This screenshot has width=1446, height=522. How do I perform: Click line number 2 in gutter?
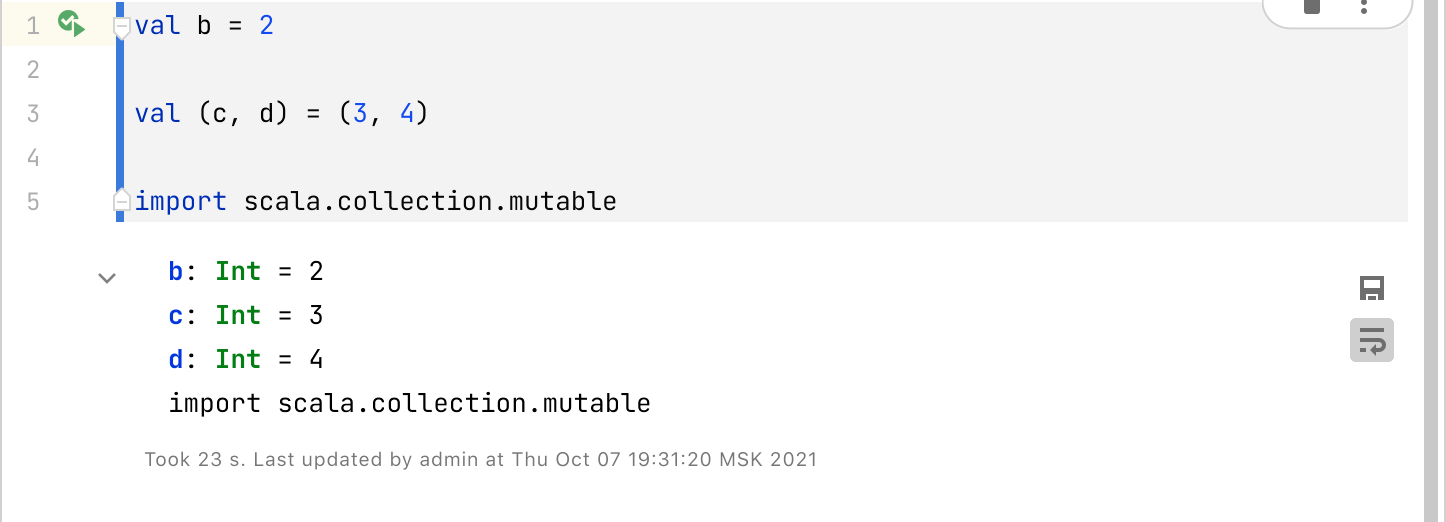coord(33,70)
